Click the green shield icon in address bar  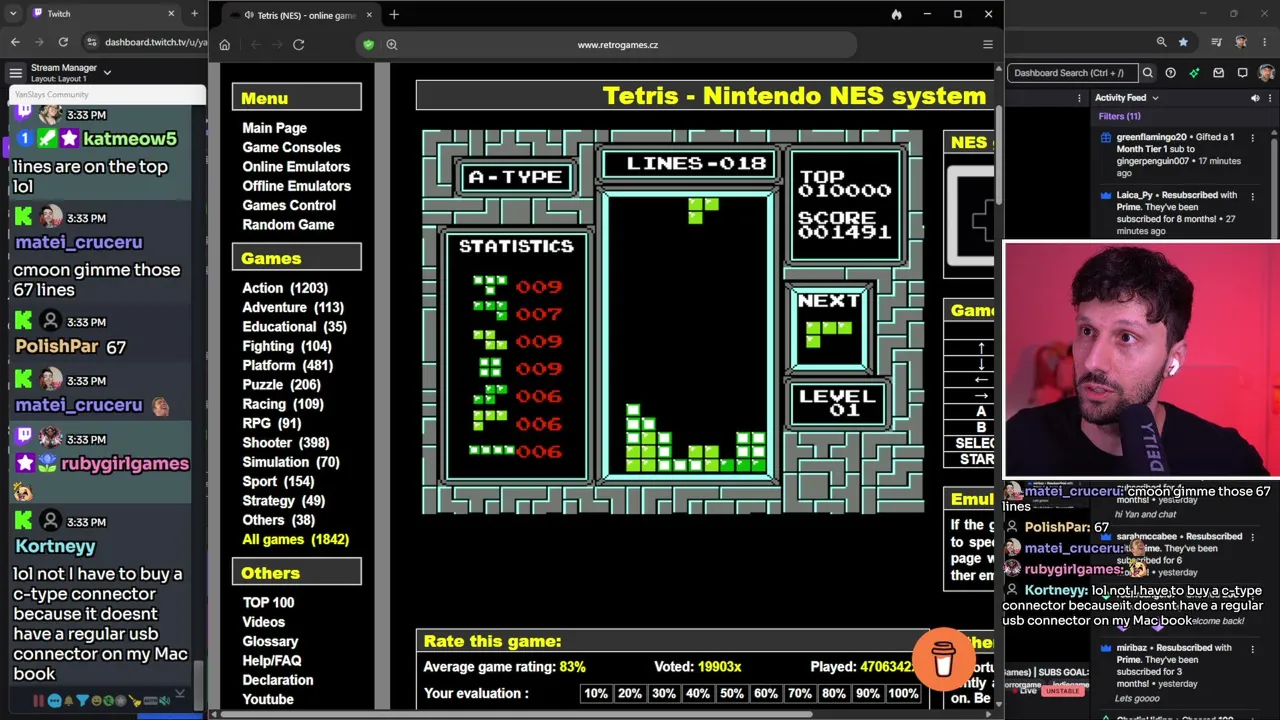pyautogui.click(x=369, y=44)
